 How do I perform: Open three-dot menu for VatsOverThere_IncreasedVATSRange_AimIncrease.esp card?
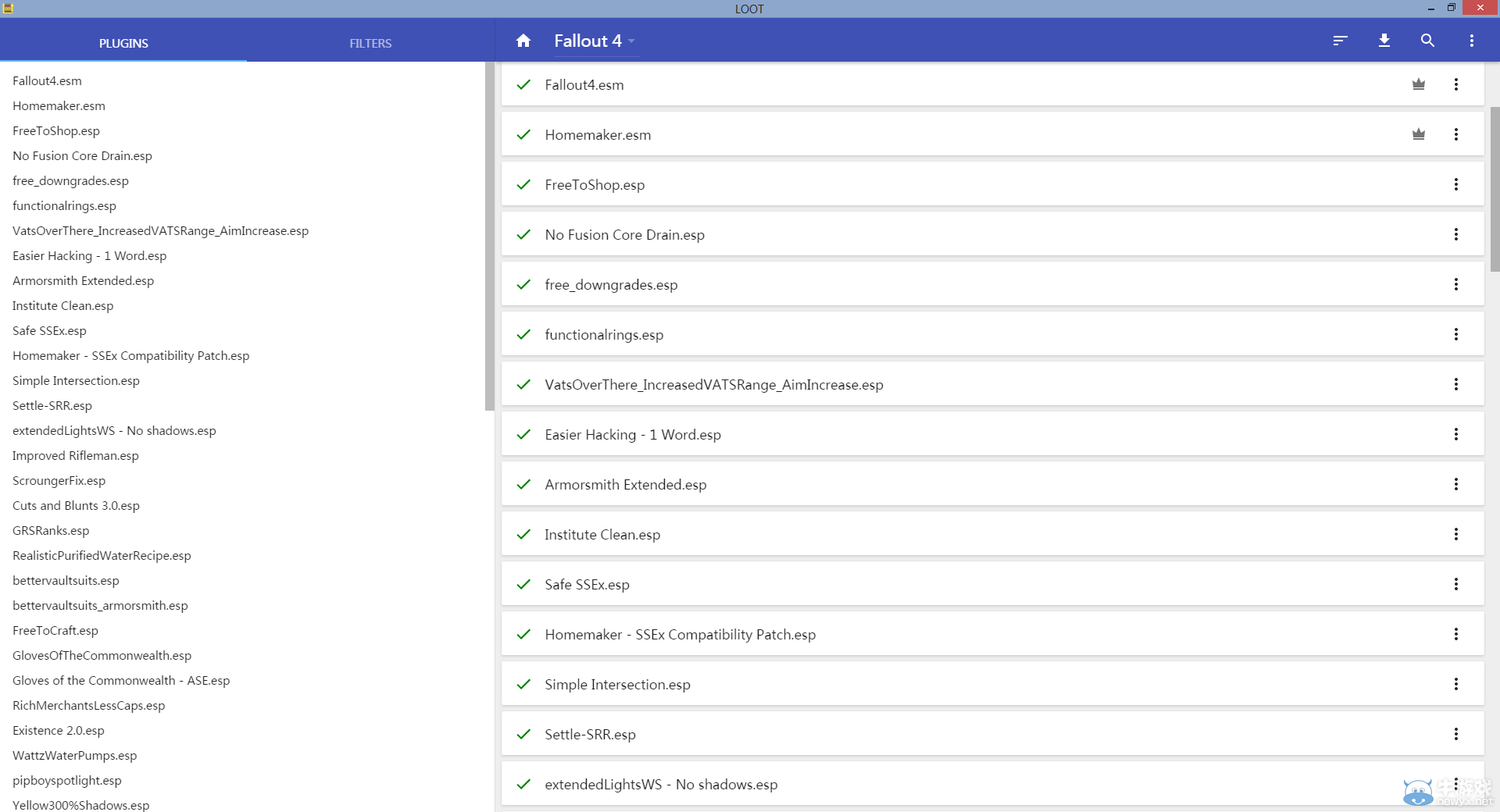pos(1456,384)
